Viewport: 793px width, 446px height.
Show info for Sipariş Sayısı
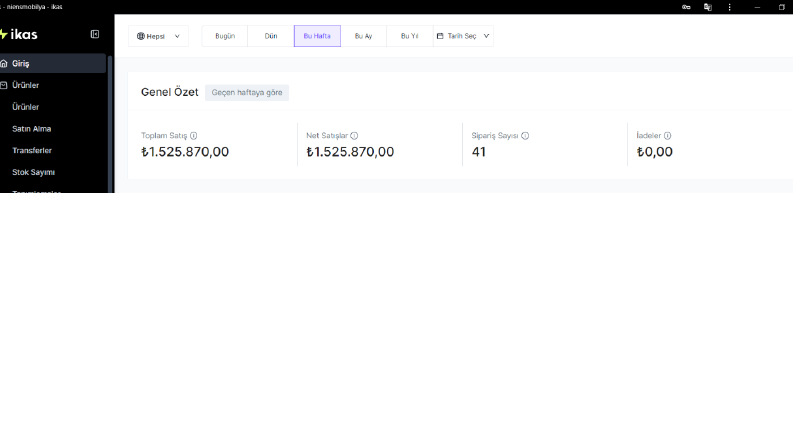(525, 136)
